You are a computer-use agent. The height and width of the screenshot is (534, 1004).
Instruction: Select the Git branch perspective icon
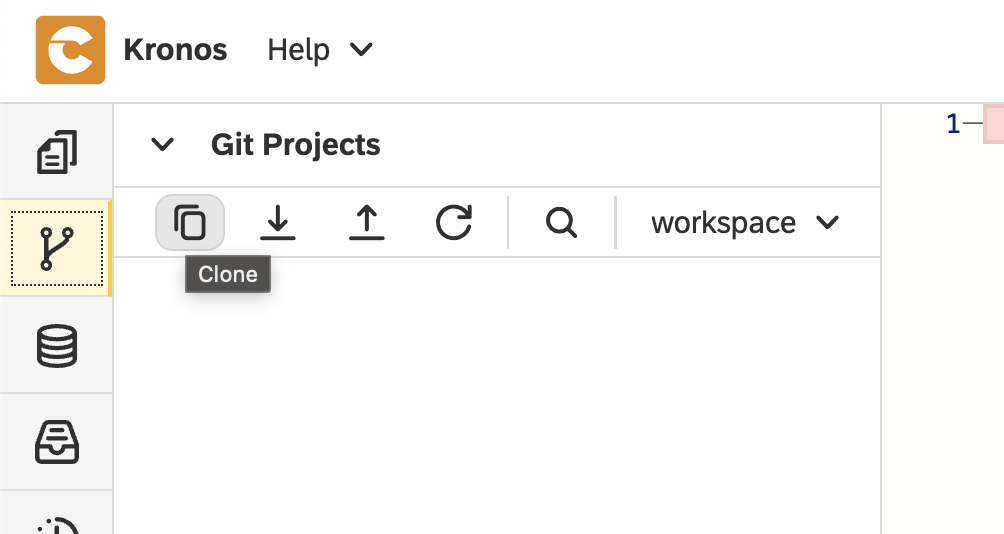coord(57,248)
